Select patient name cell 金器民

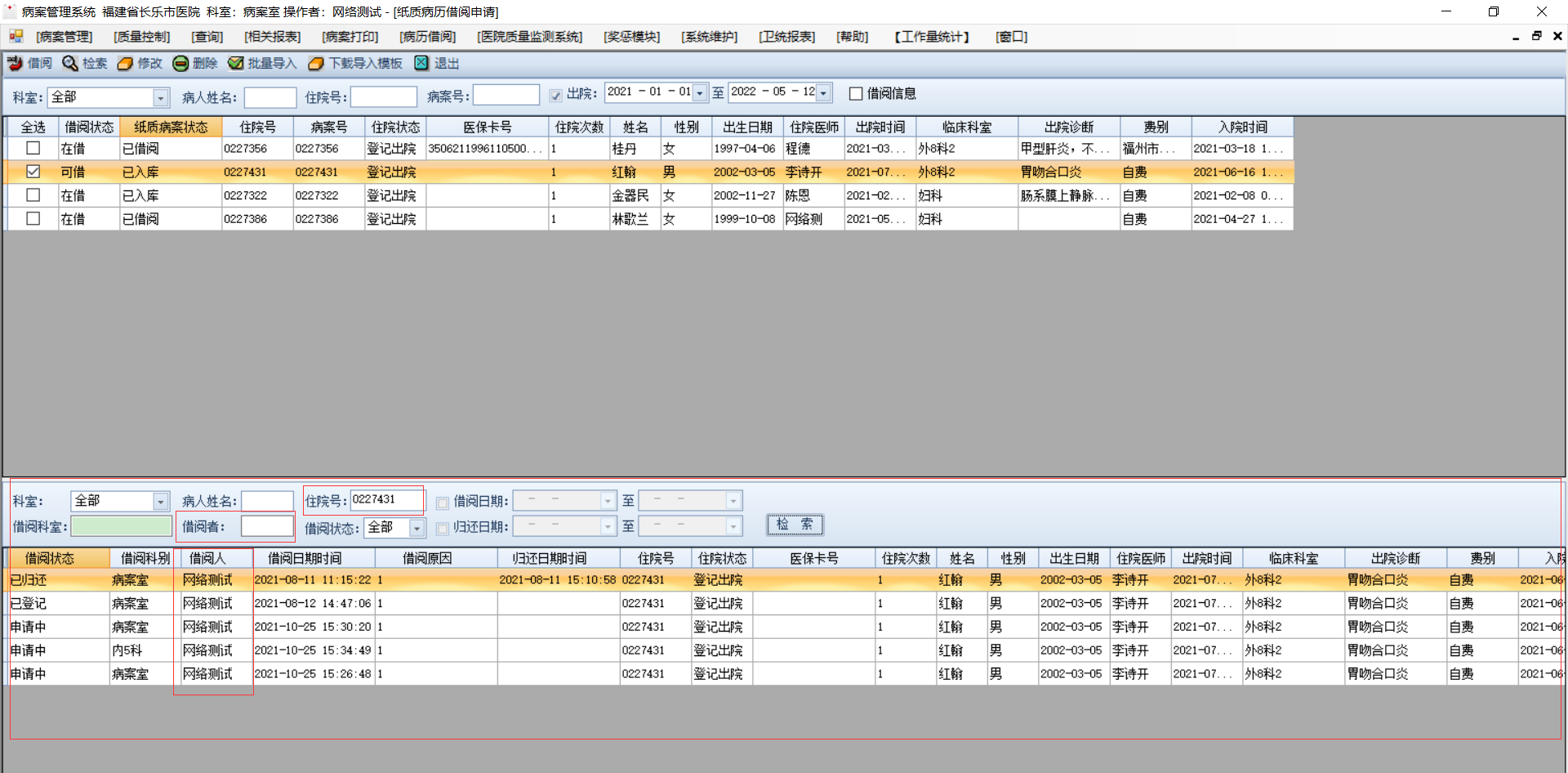pos(635,196)
